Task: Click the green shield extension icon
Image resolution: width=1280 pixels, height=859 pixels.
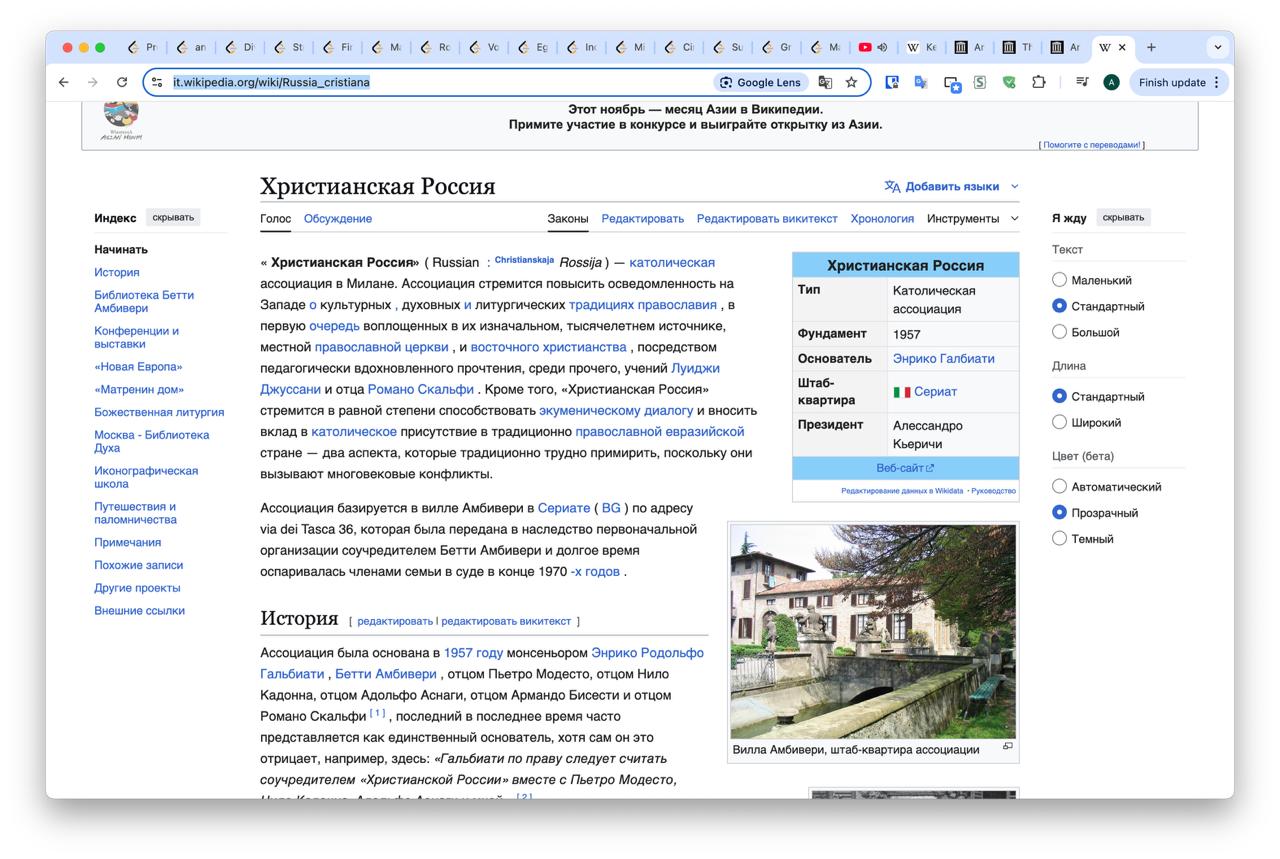Action: tap(1009, 82)
